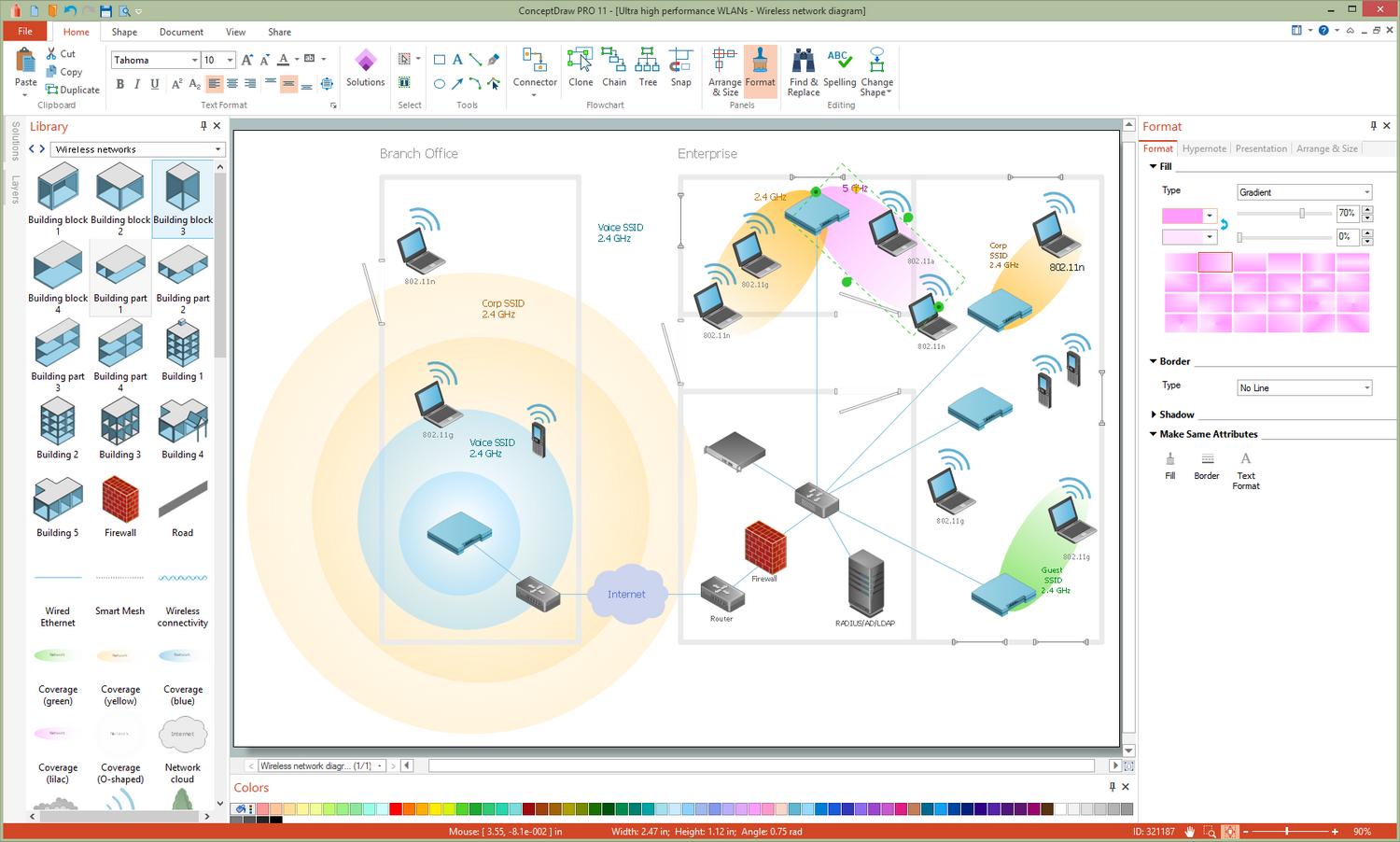Select the Ellipse drawing tool
Viewport: 1400px width, 842px height.
click(x=440, y=84)
